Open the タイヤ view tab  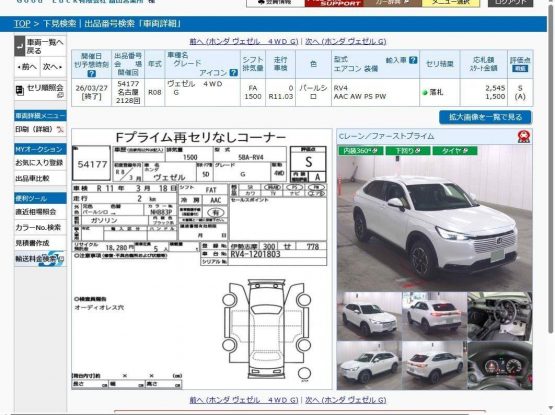pyautogui.click(x=455, y=151)
